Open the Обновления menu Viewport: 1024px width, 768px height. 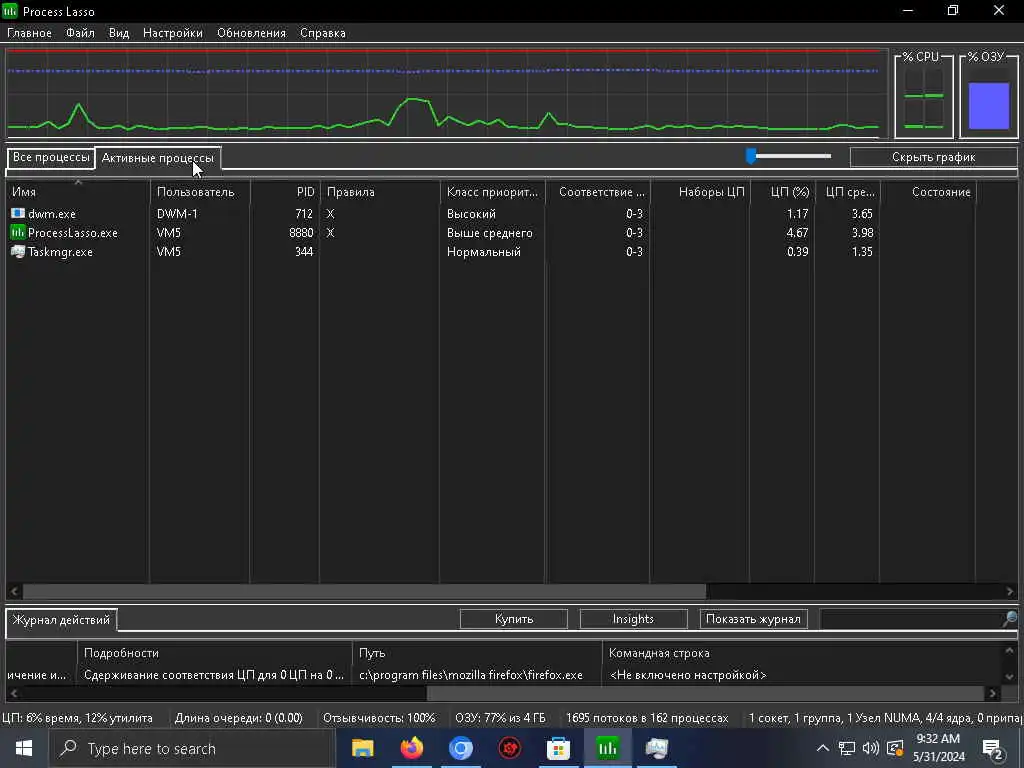[x=251, y=33]
